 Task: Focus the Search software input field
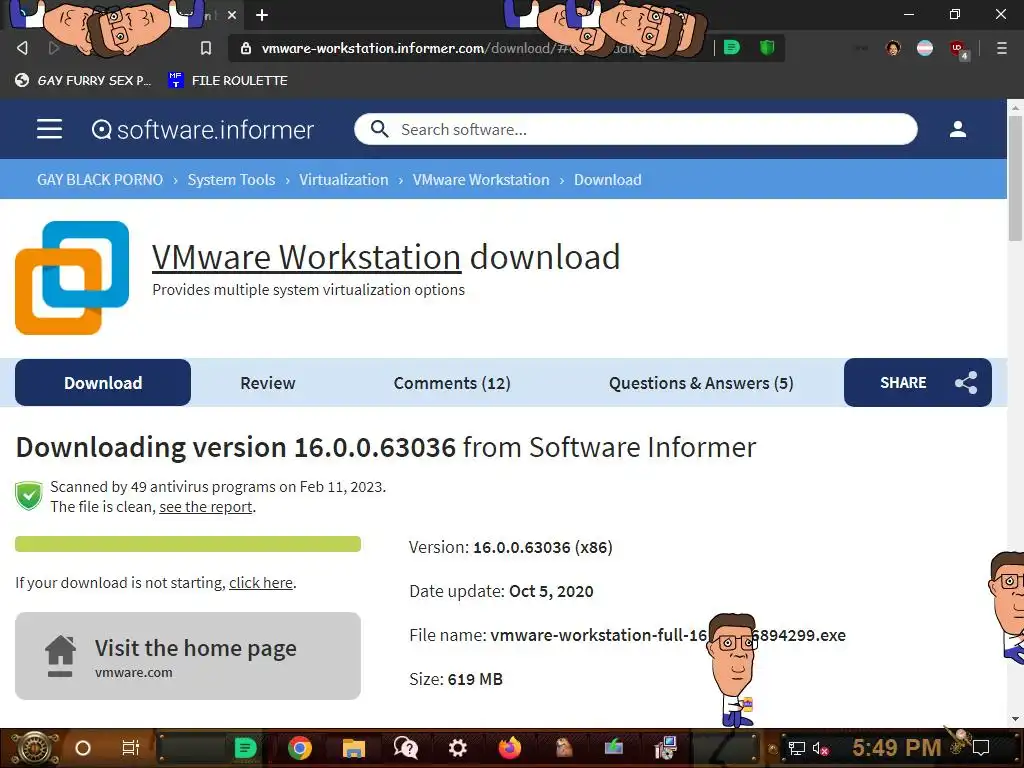click(635, 129)
